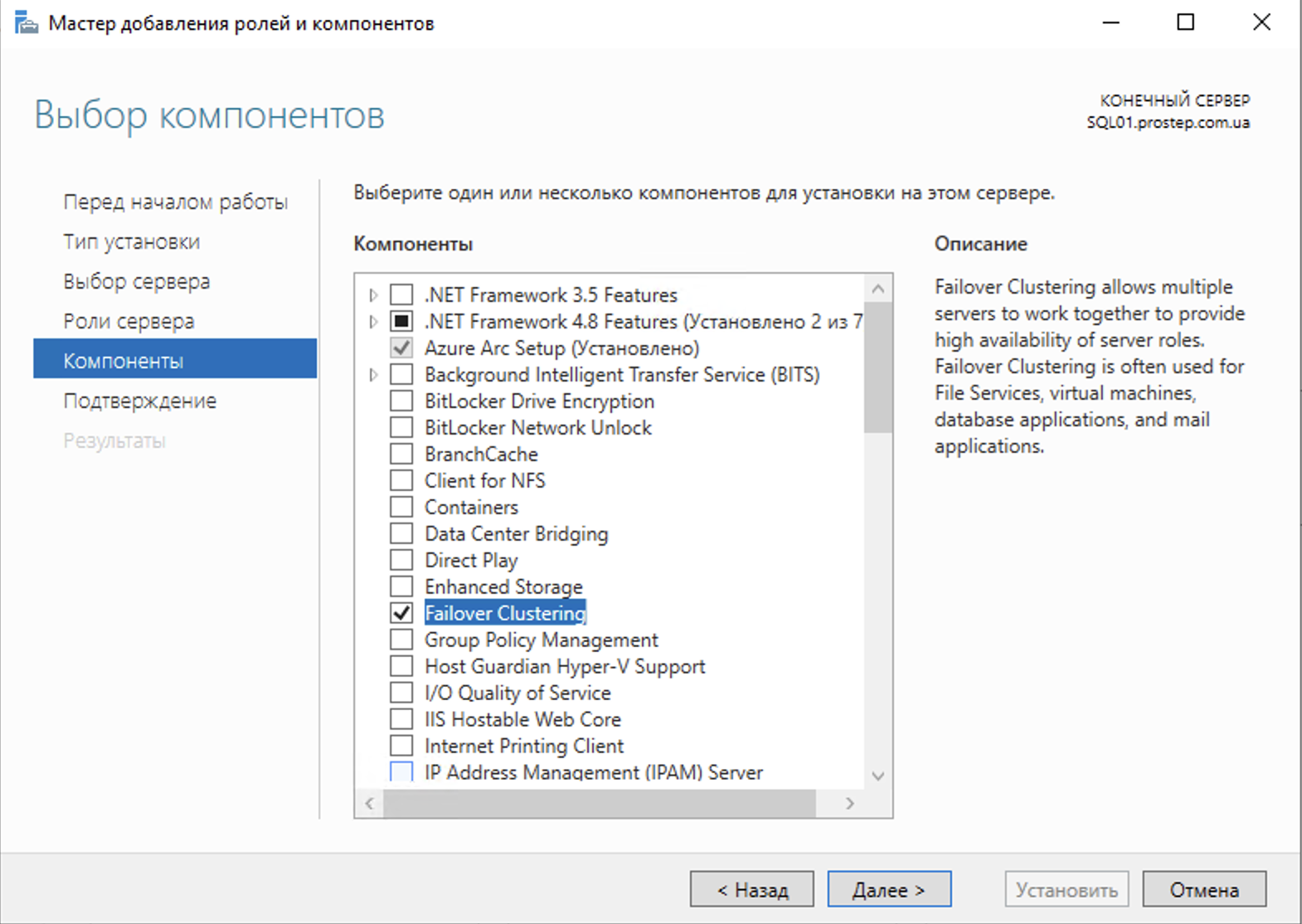Select the Host Guardian Hyper-V Support label
This screenshot has height=924, width=1302.
click(x=565, y=667)
